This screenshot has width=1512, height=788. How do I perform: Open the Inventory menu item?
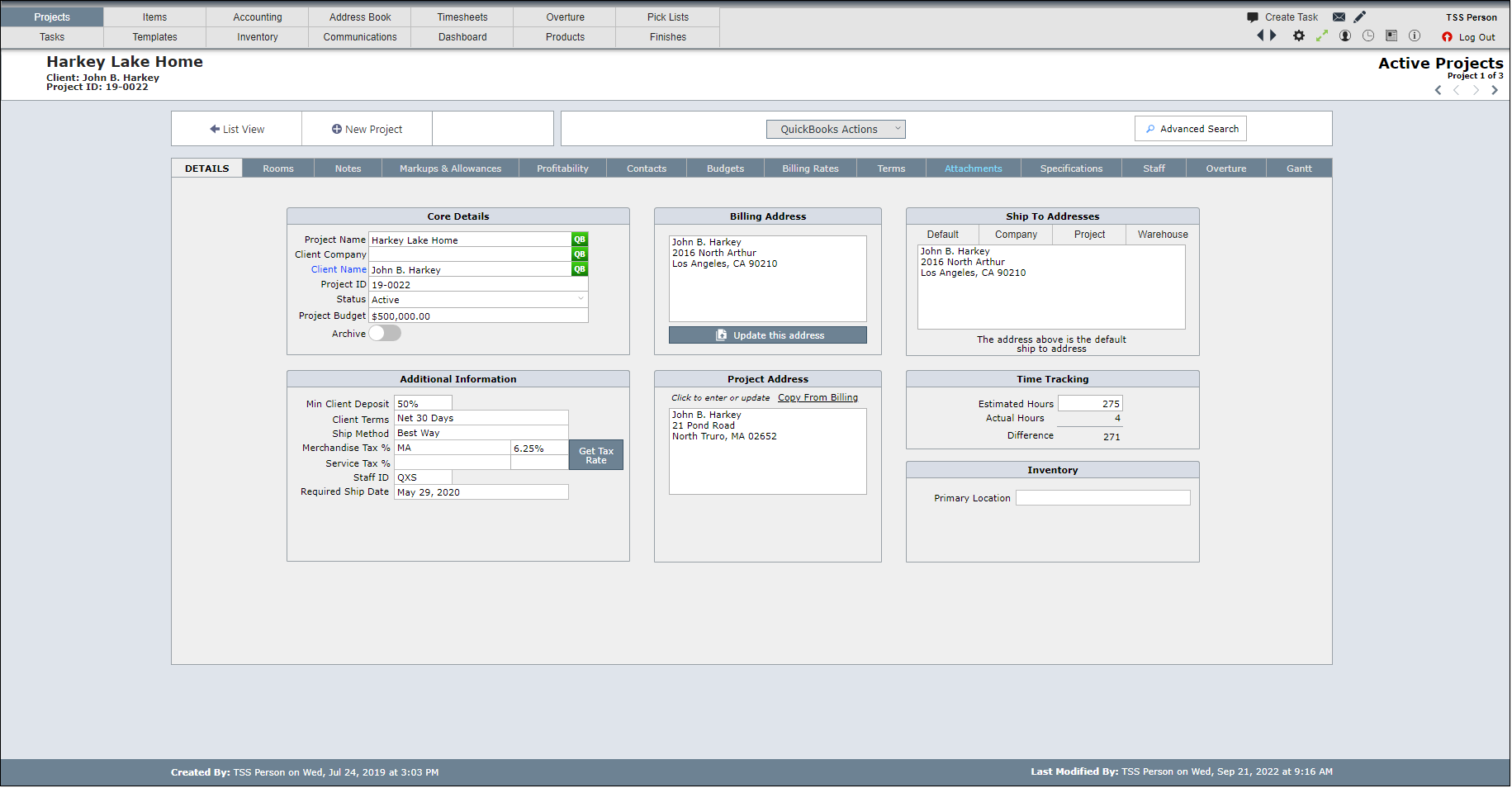click(x=258, y=37)
